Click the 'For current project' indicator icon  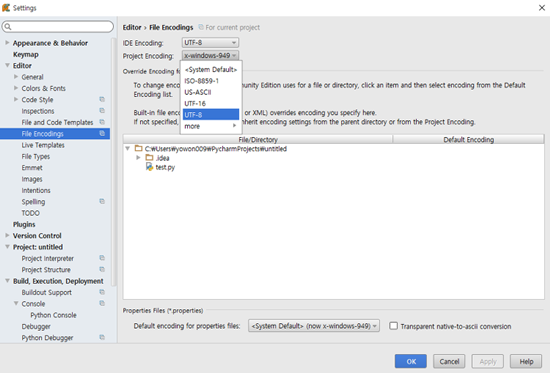point(201,27)
